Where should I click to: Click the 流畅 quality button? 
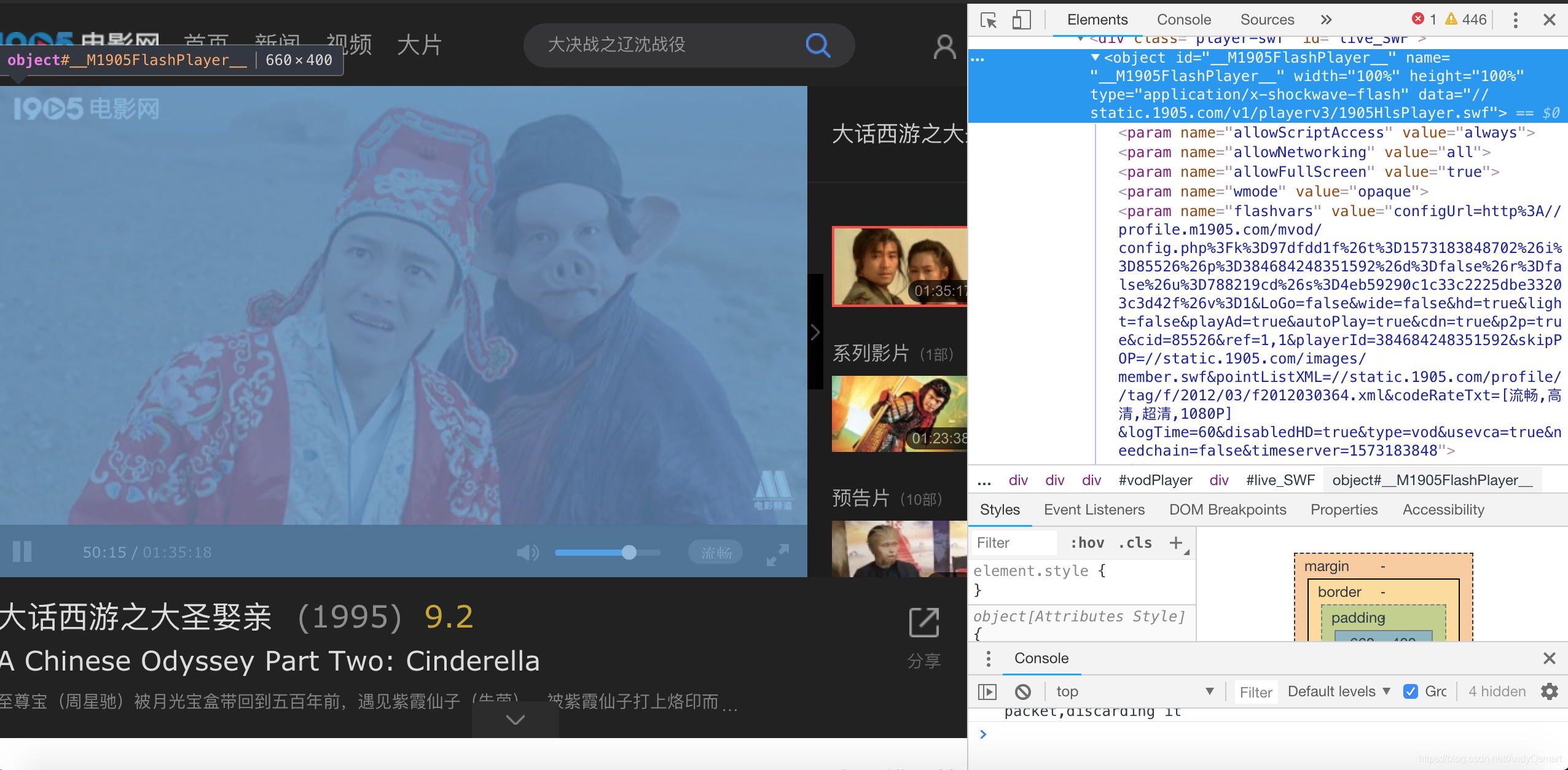pyautogui.click(x=716, y=553)
